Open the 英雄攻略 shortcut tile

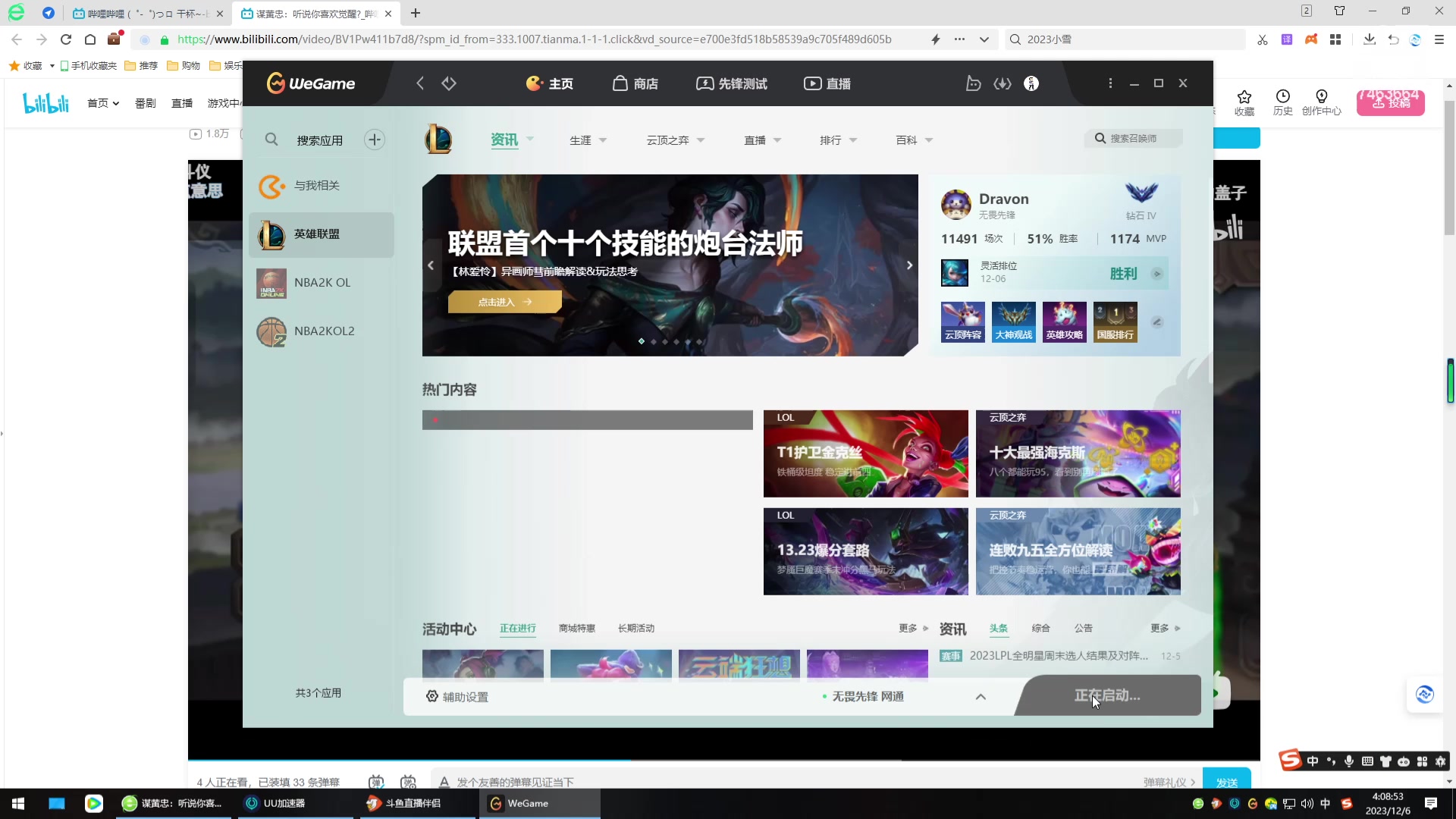[x=1065, y=322]
